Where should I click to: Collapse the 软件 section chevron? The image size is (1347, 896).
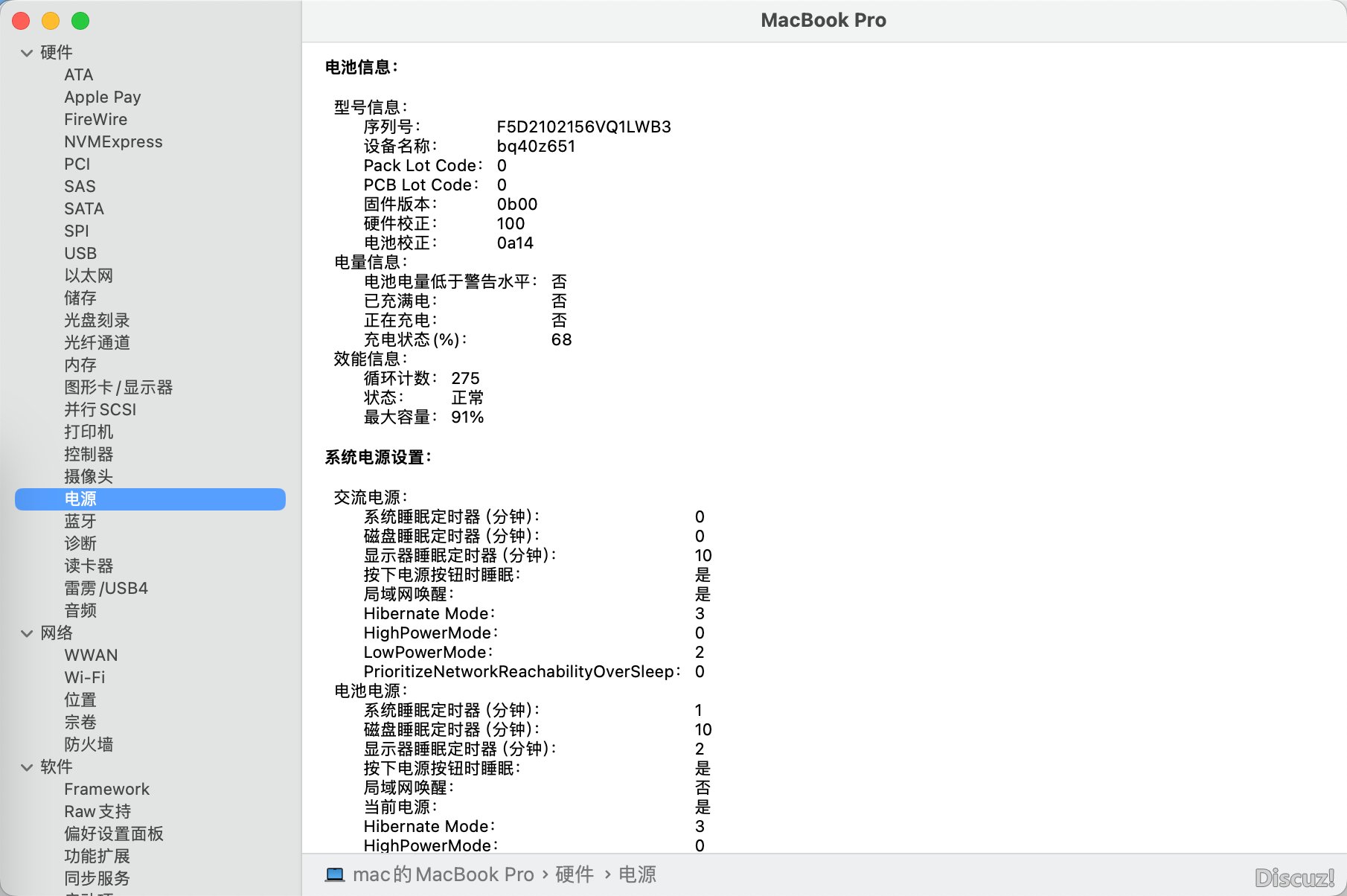point(27,767)
